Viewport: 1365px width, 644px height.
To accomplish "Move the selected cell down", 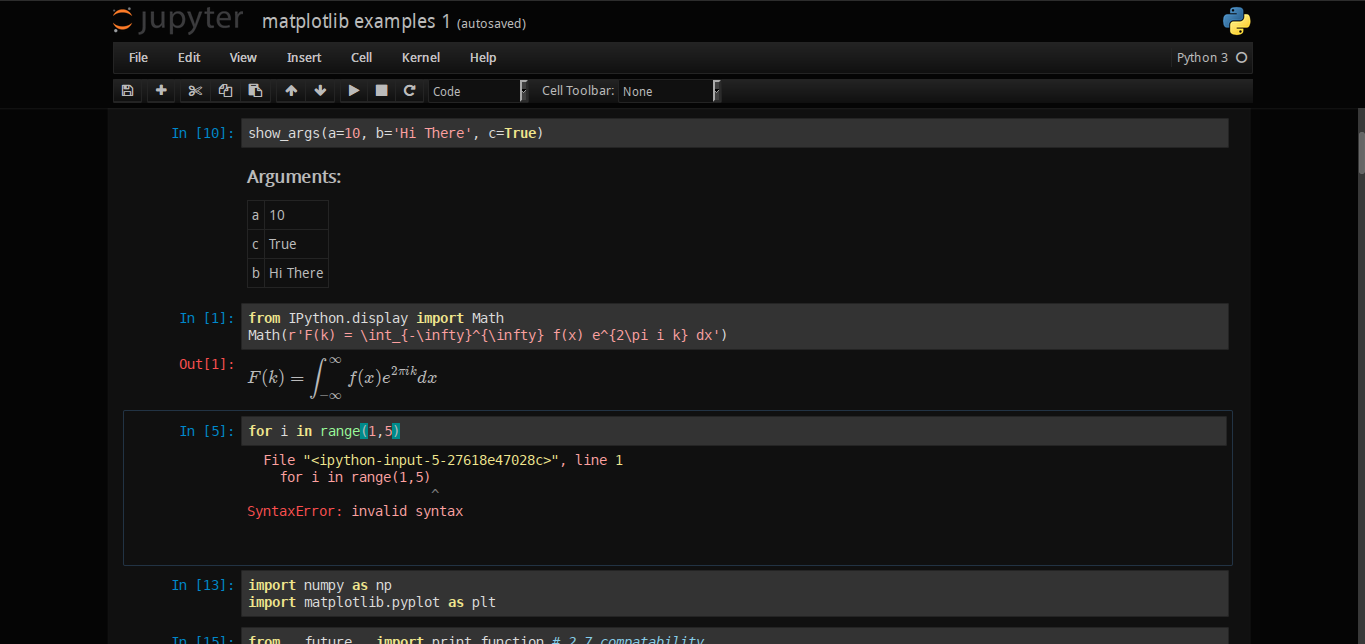I will (x=320, y=90).
